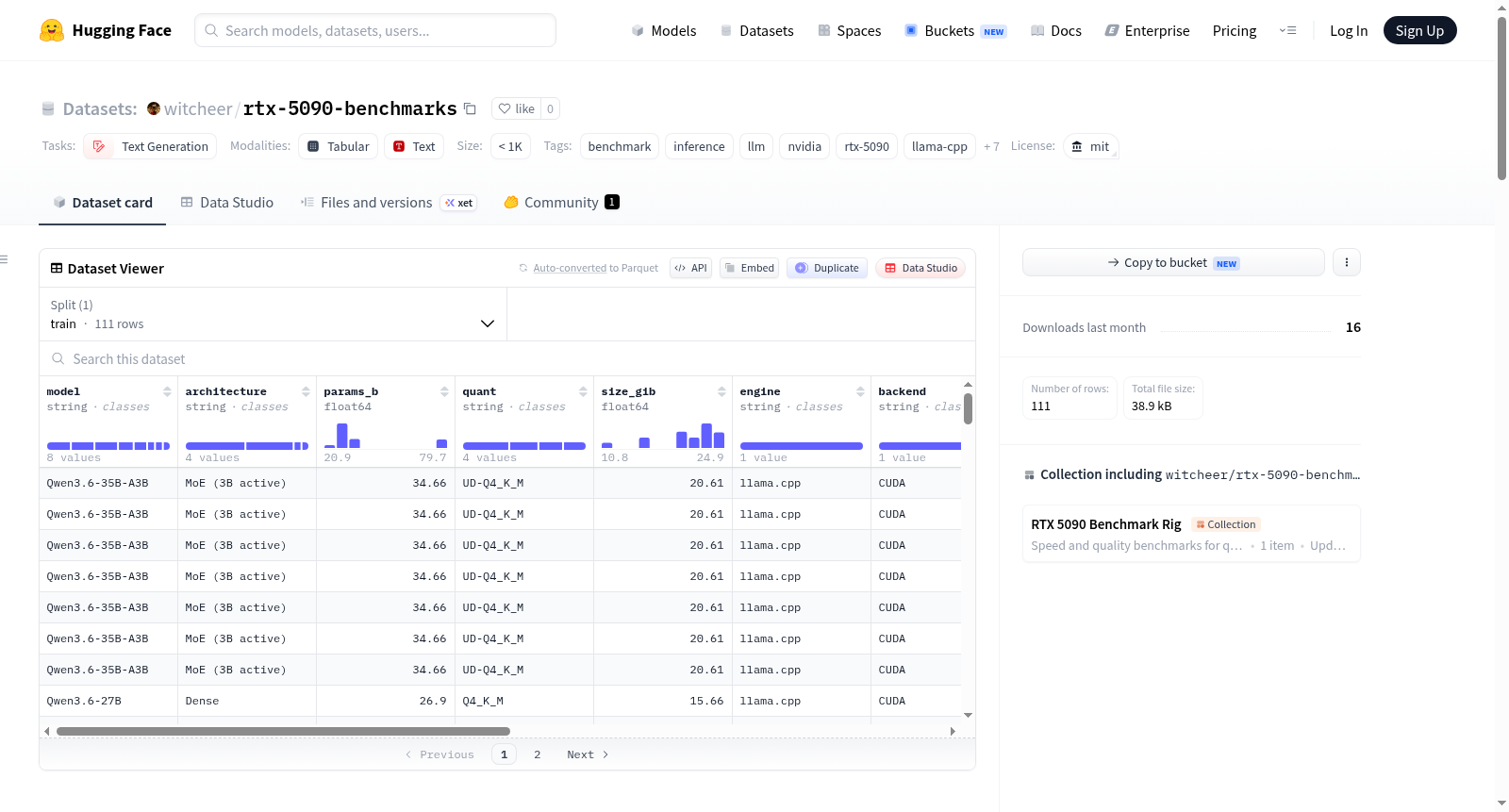This screenshot has width=1509, height=812.
Task: Like this dataset
Action: coord(516,108)
